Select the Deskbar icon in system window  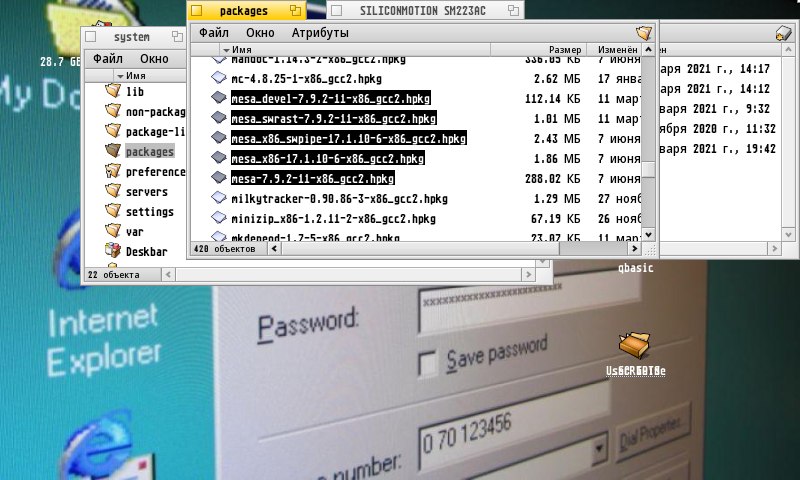(x=113, y=250)
